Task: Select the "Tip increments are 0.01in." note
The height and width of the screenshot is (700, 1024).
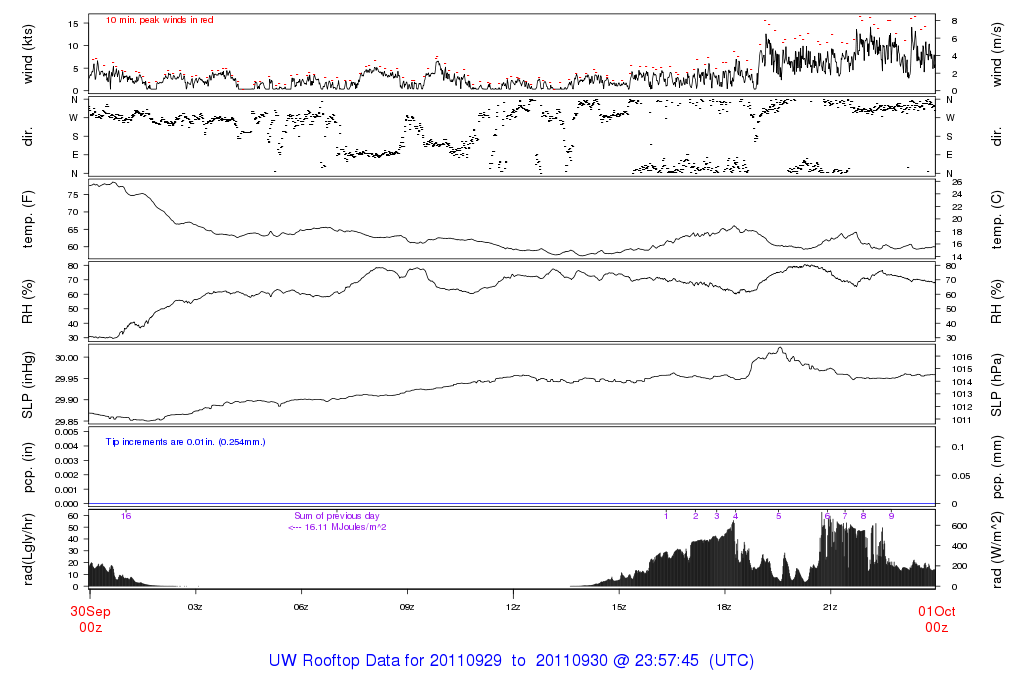Action: [x=185, y=441]
